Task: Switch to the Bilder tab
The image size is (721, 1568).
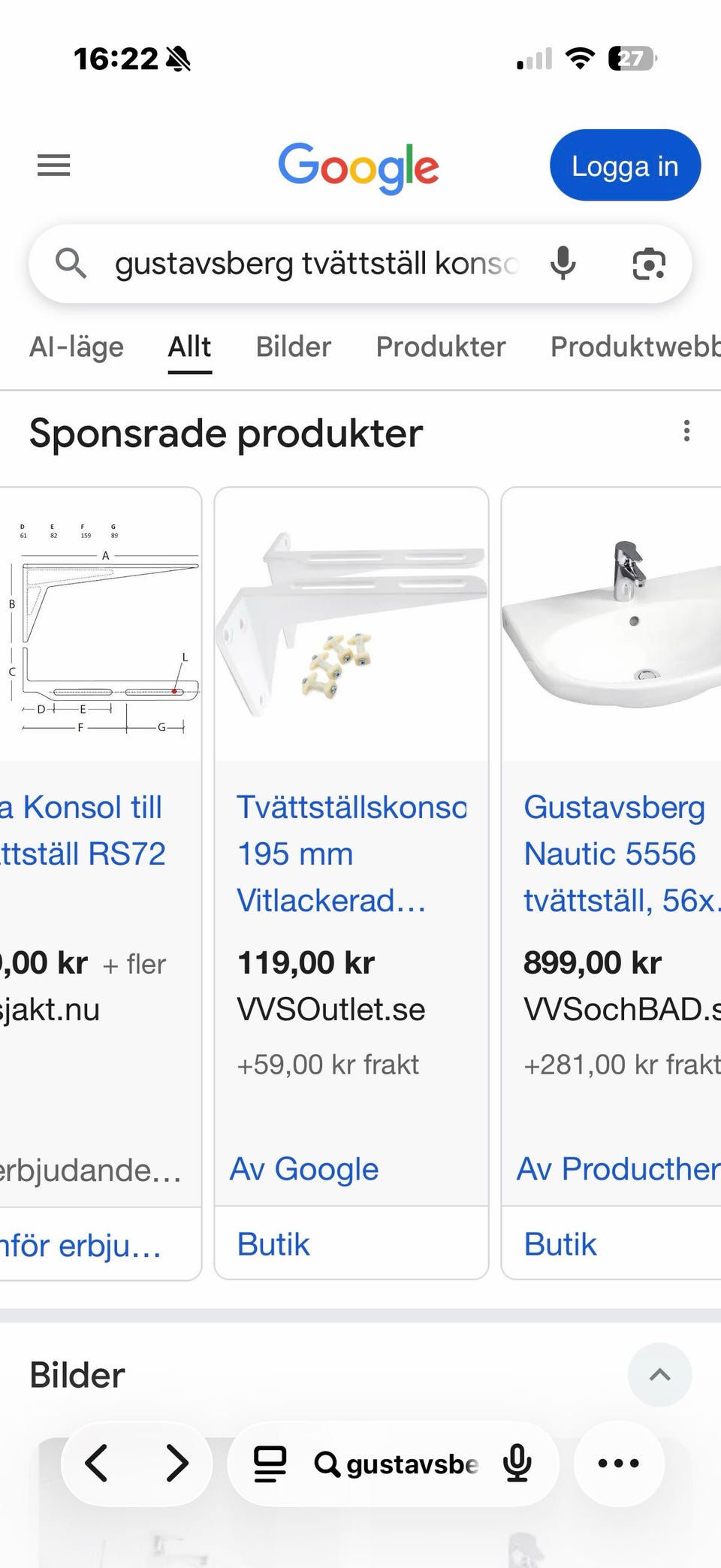Action: 293,347
